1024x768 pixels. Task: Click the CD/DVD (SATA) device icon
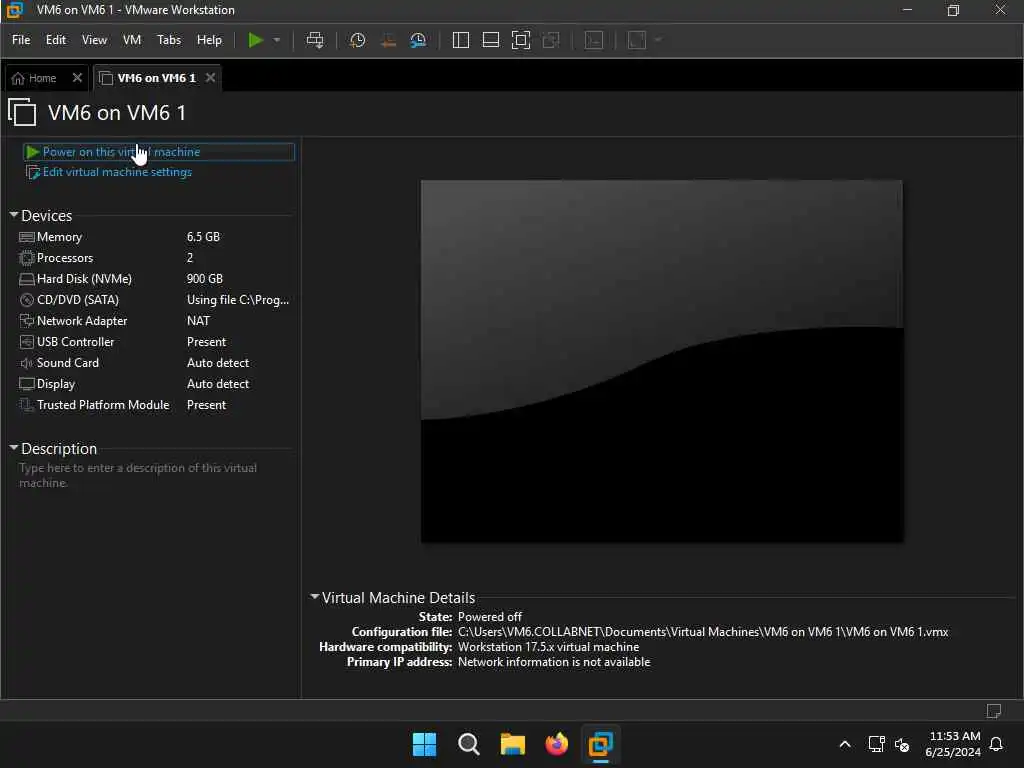pyautogui.click(x=27, y=300)
